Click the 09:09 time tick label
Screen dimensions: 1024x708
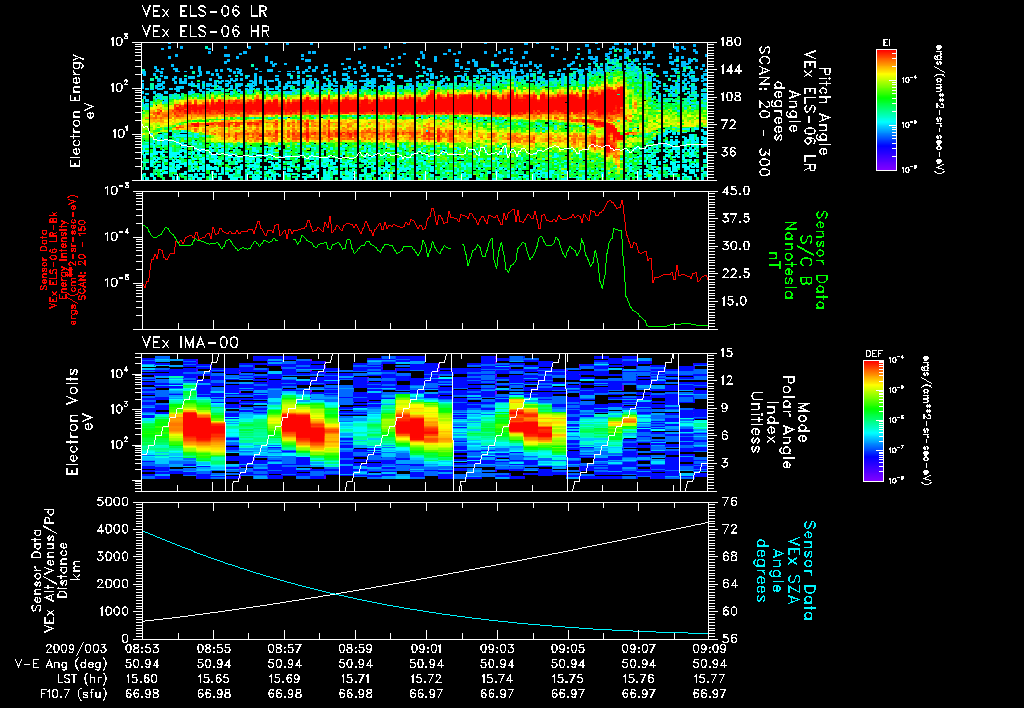[x=709, y=649]
